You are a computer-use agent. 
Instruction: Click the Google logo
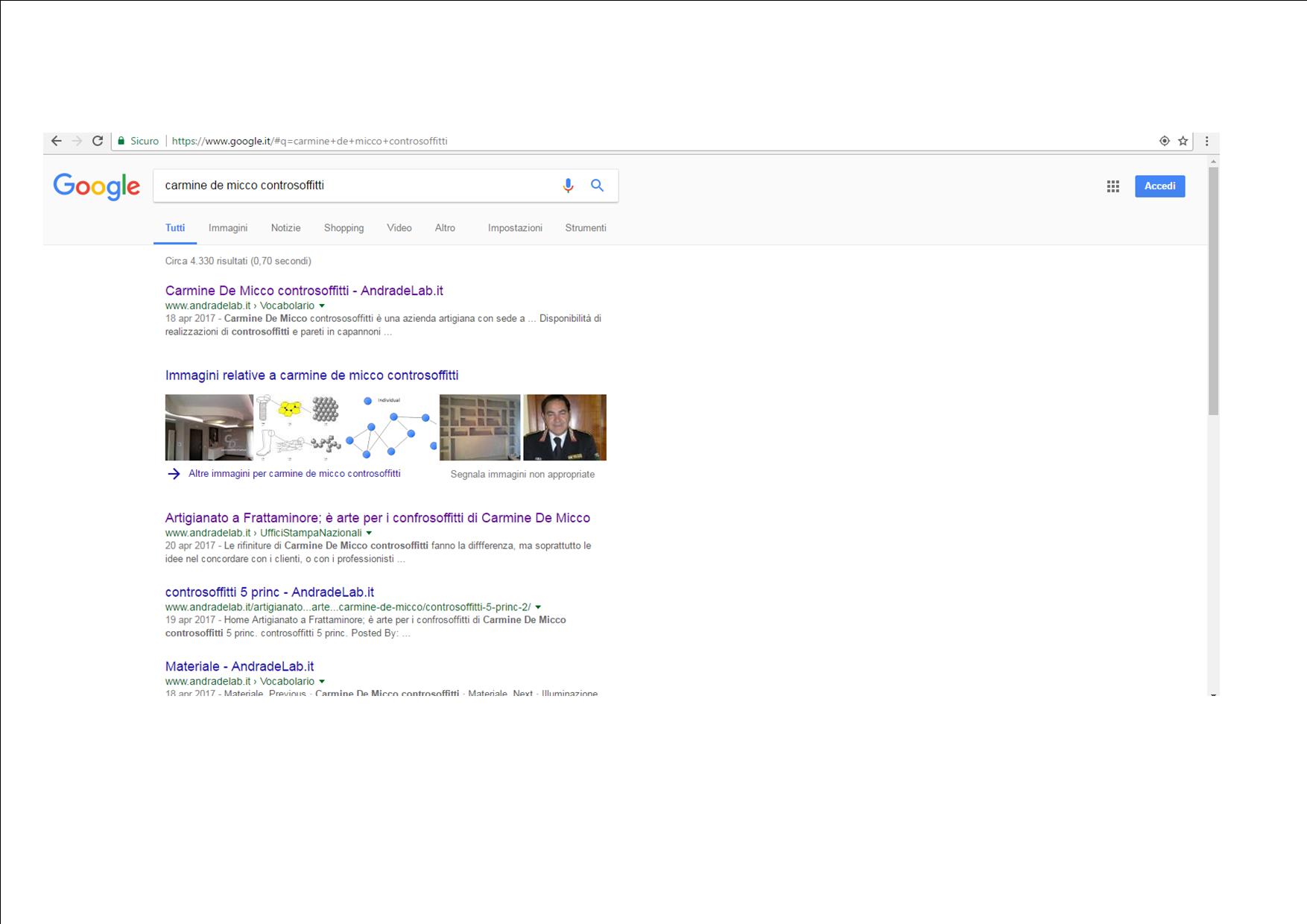point(96,186)
